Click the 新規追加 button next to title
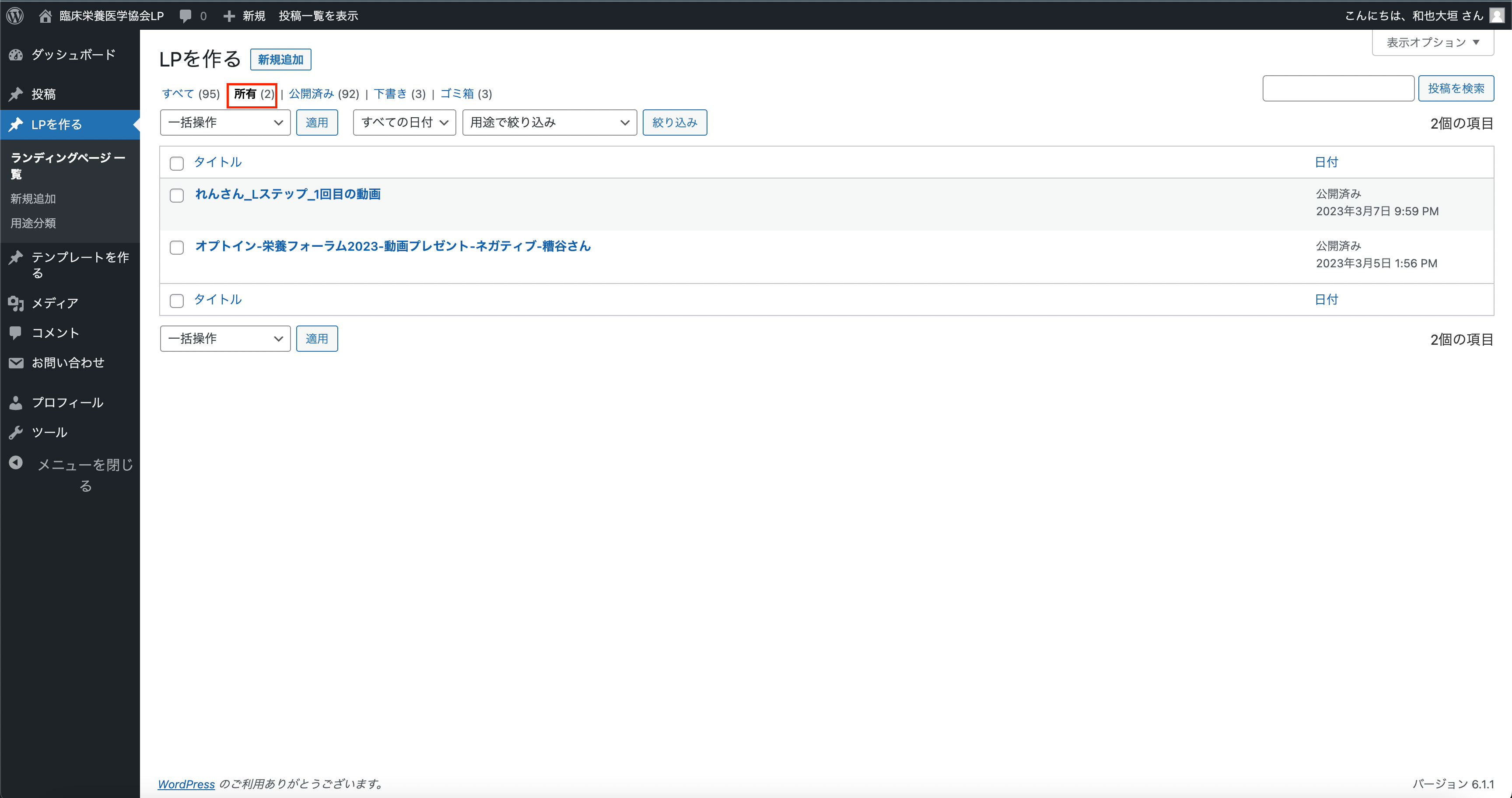This screenshot has height=798, width=1512. point(280,60)
